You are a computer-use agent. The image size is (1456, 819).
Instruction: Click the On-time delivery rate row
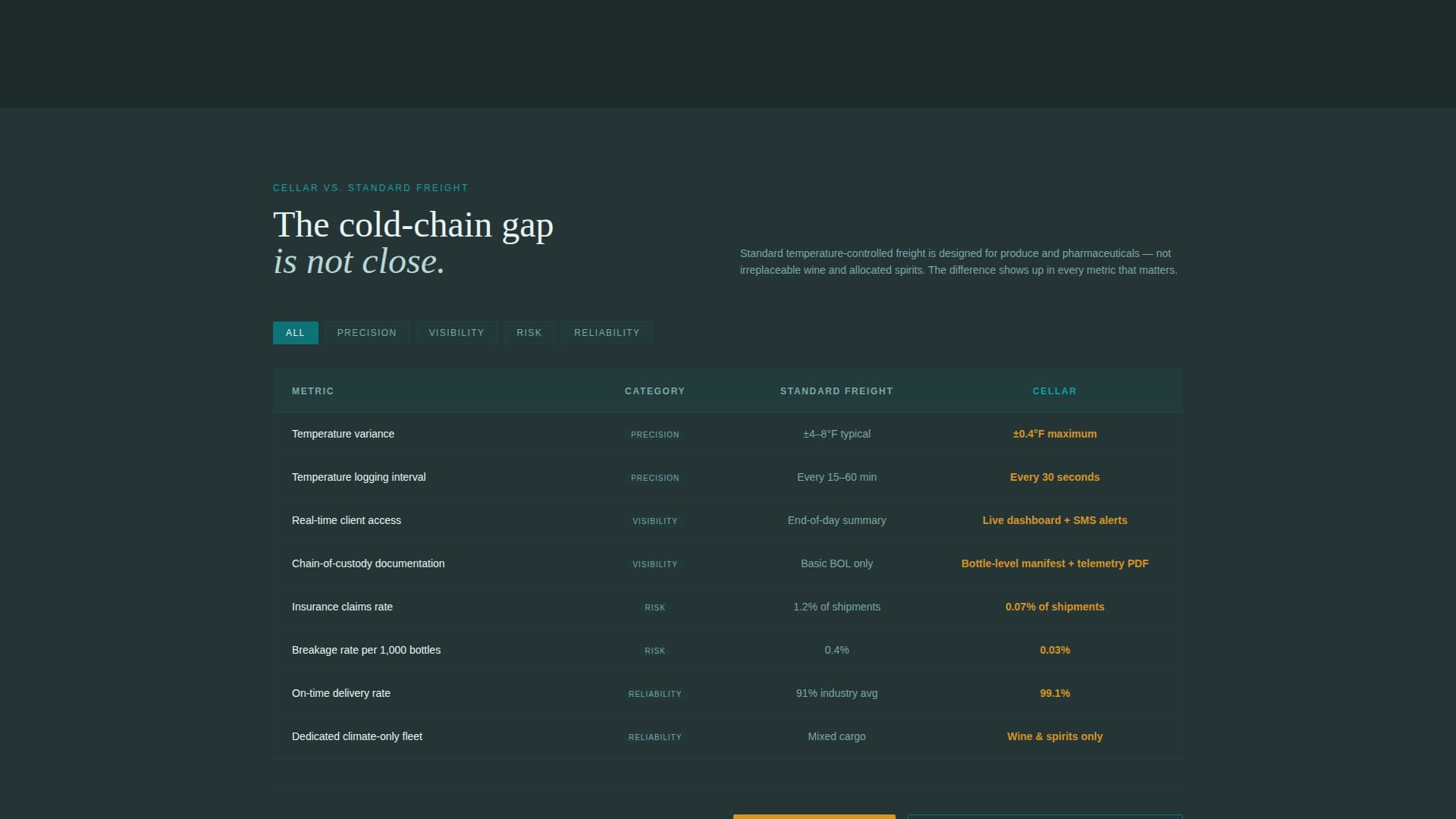coord(341,694)
